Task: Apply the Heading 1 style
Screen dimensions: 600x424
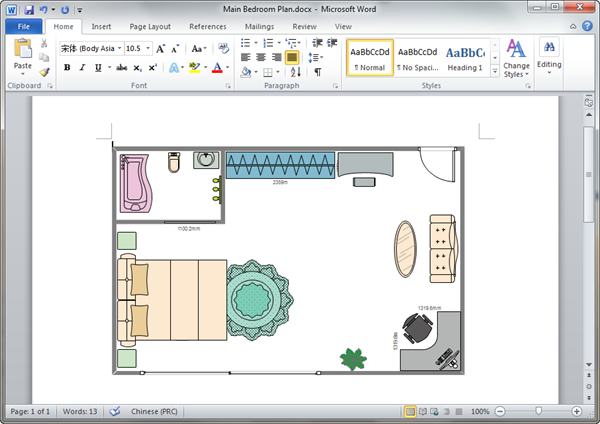Action: click(x=465, y=58)
